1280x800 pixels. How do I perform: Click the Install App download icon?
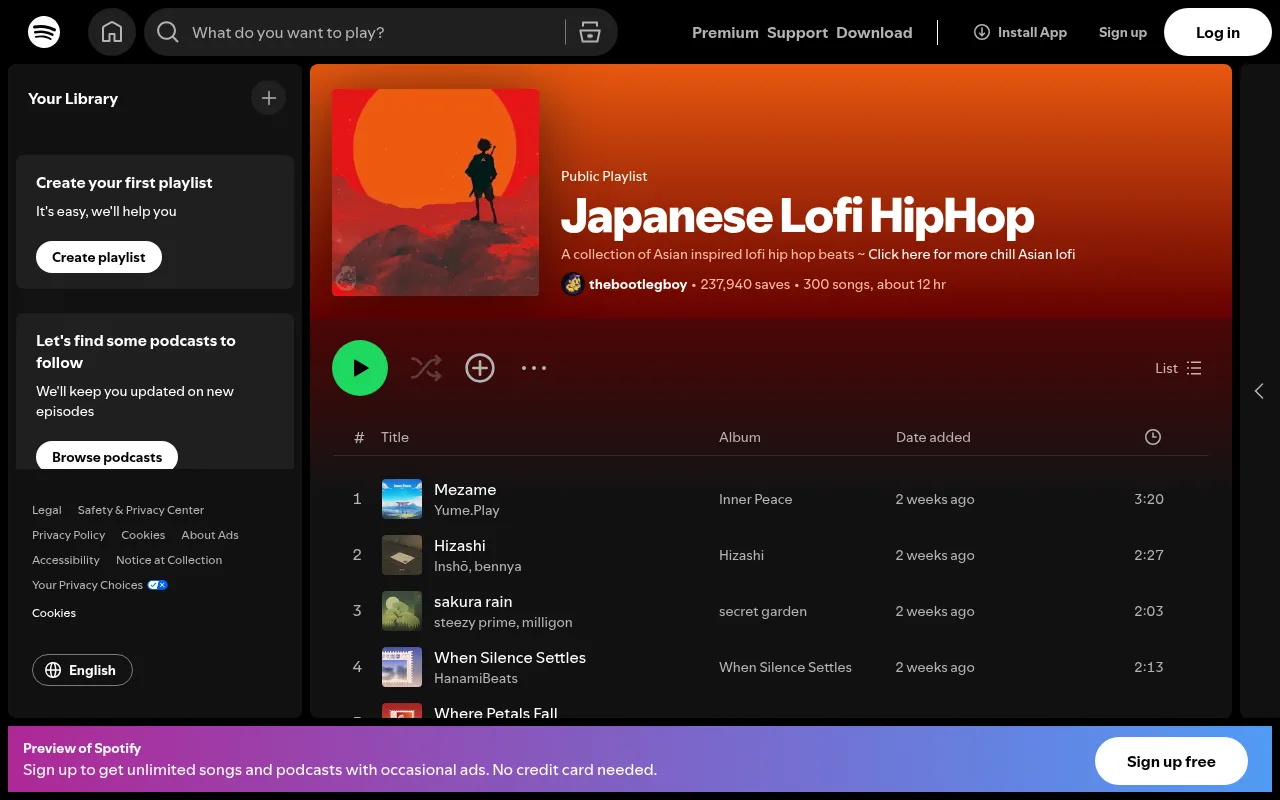coord(982,32)
